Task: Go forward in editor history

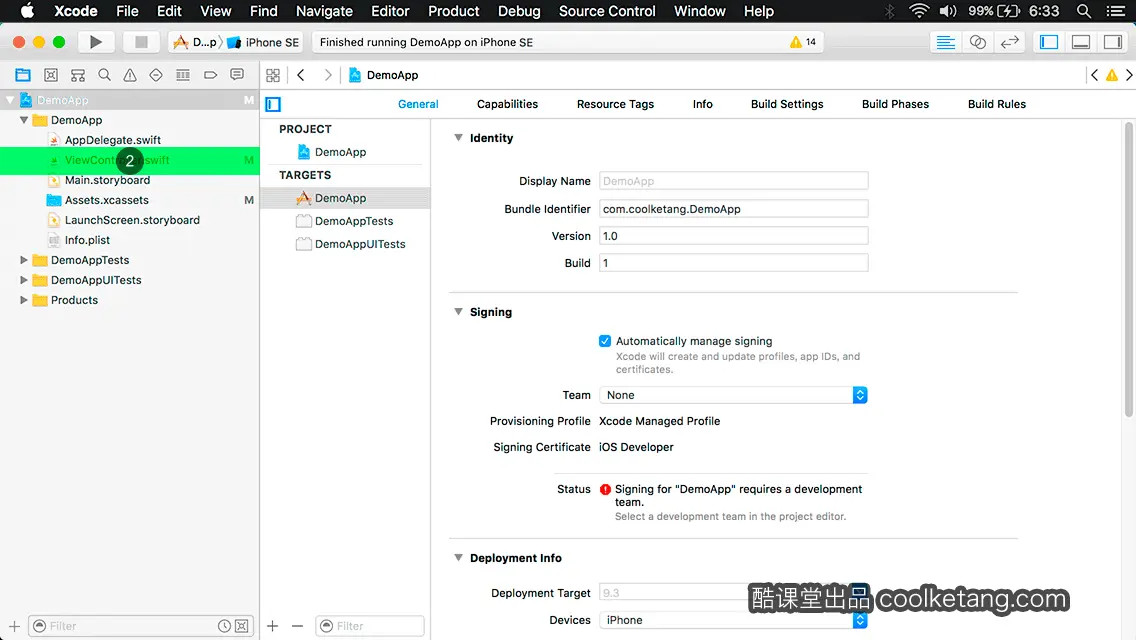Action: click(327, 75)
